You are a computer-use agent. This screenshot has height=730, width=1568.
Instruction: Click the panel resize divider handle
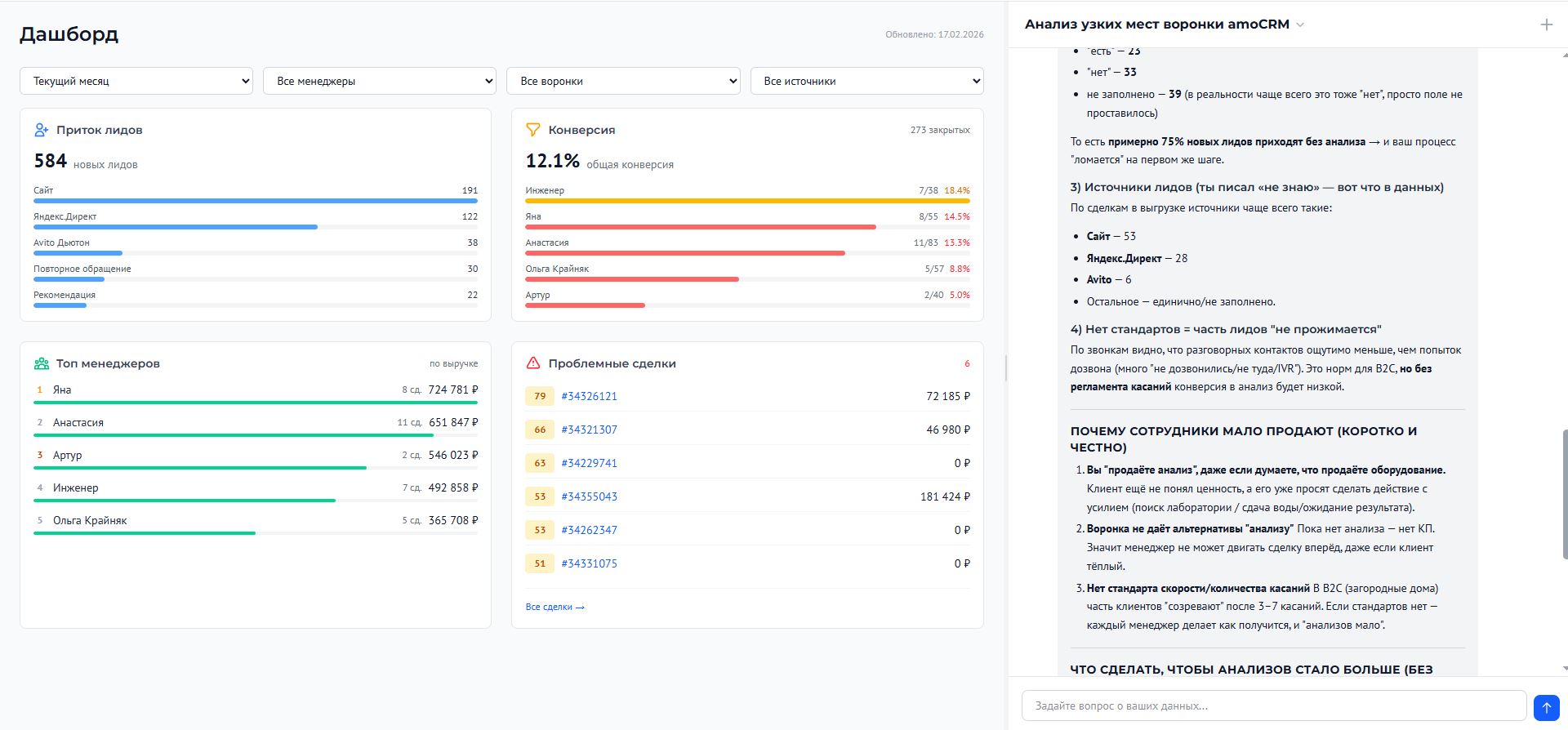[1005, 367]
